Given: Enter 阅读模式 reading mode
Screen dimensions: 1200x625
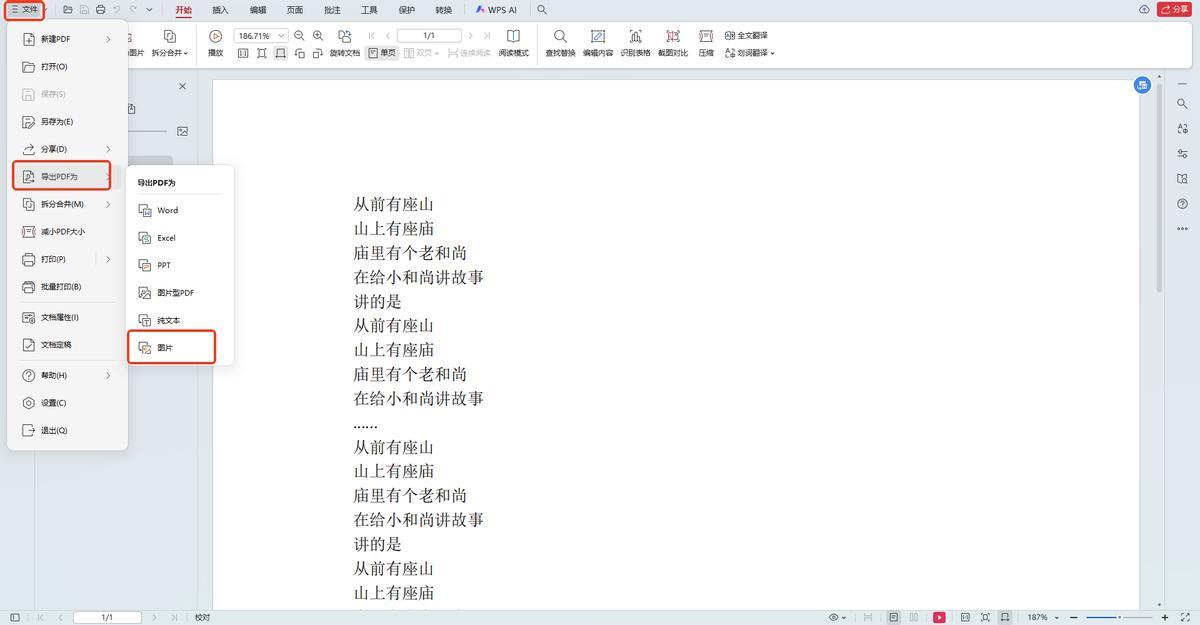Looking at the screenshot, I should 513,37.
